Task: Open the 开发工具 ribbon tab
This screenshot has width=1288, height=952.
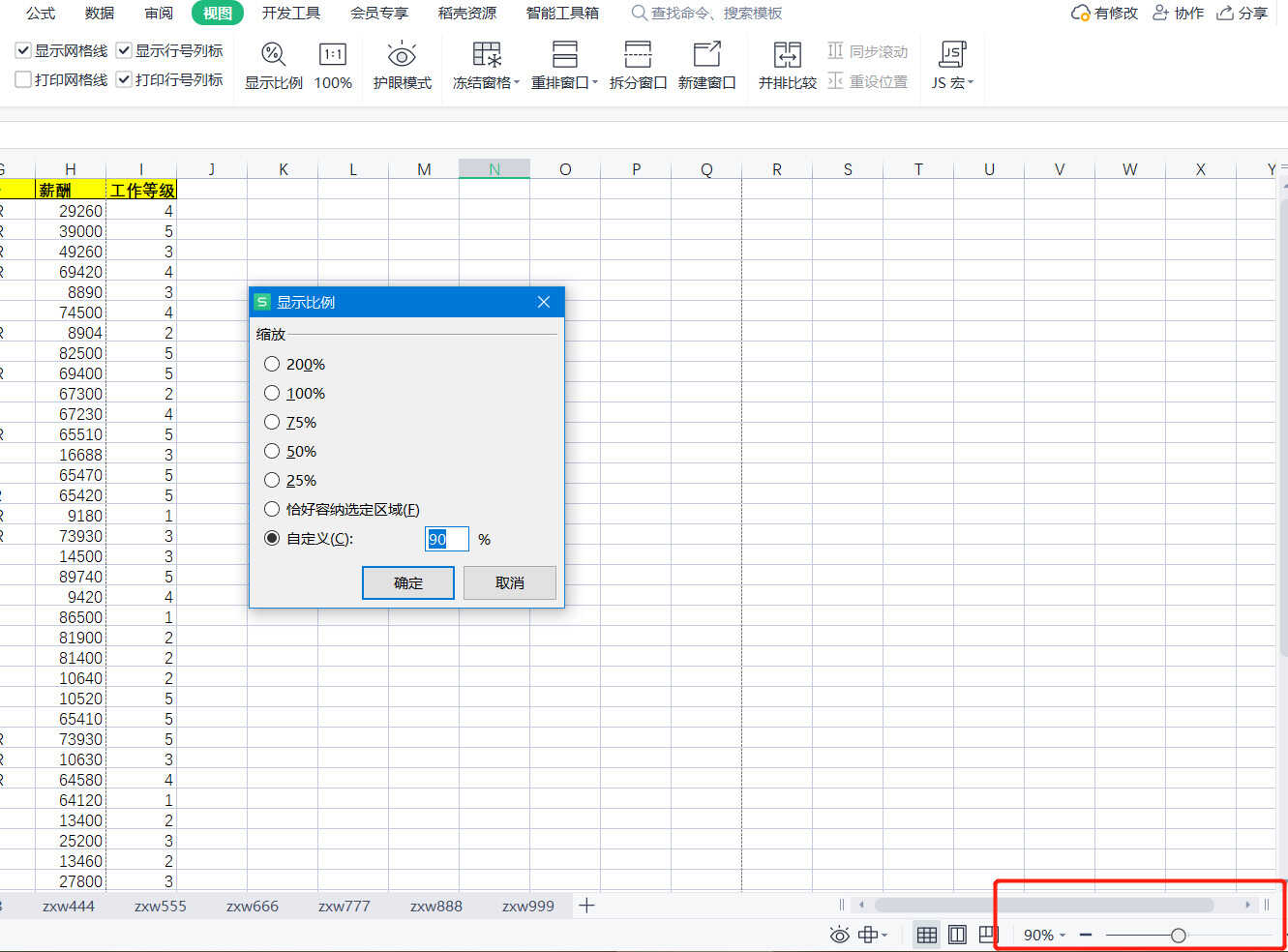Action: [x=291, y=13]
